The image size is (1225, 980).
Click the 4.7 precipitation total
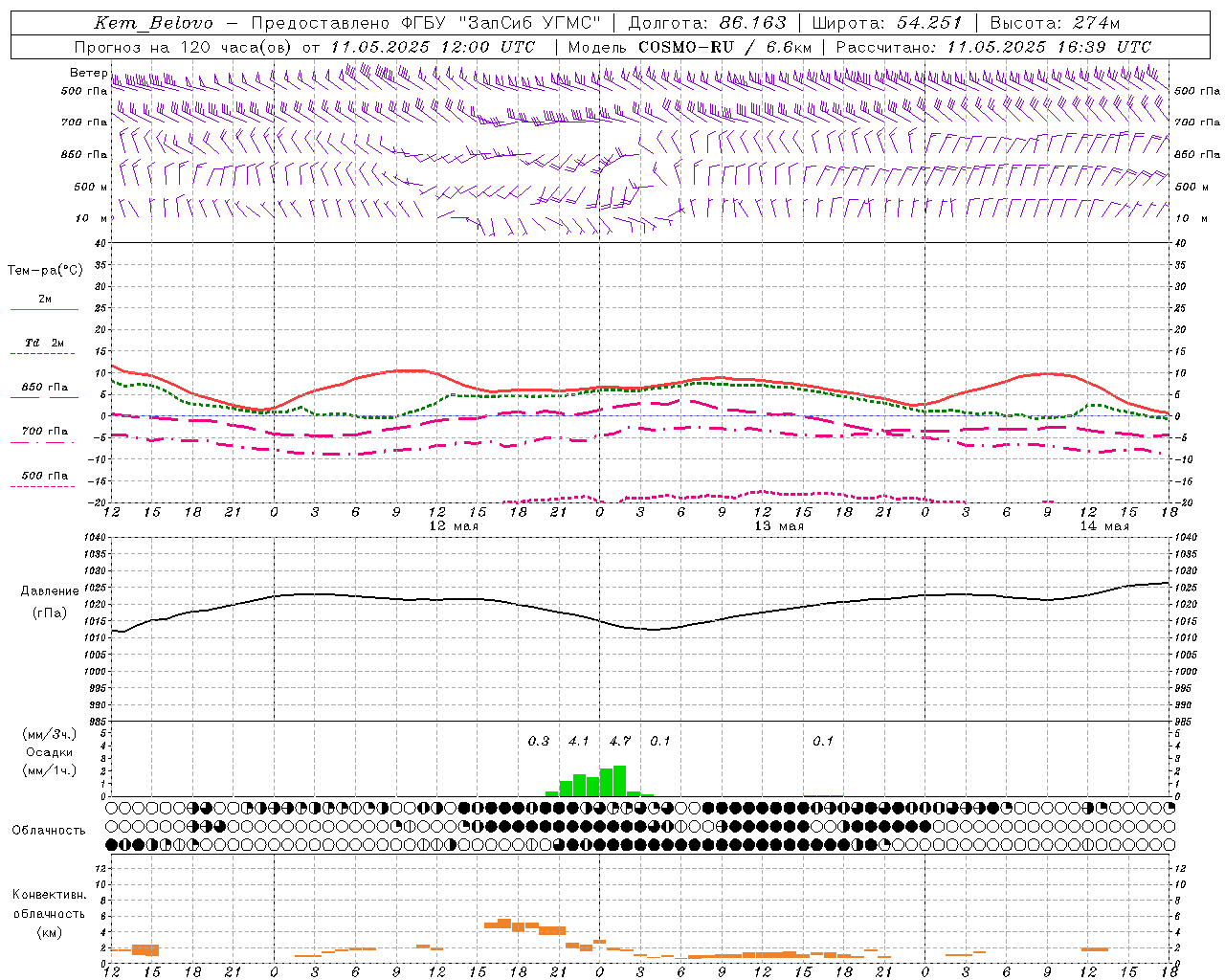point(620,741)
